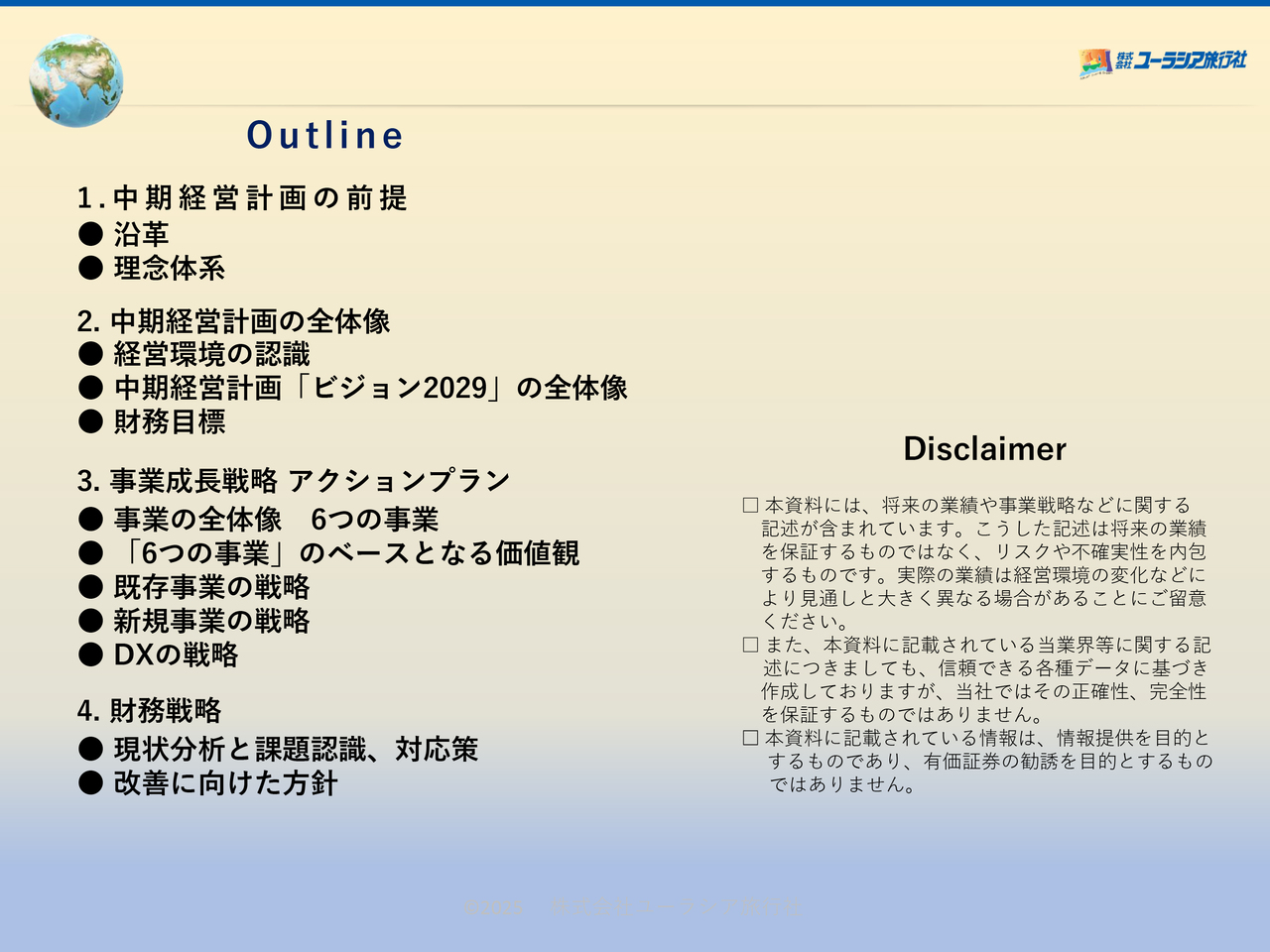The height and width of the screenshot is (952, 1270).
Task: Select section heading 2. 中期経営計画の全体像
Action: [x=234, y=321]
